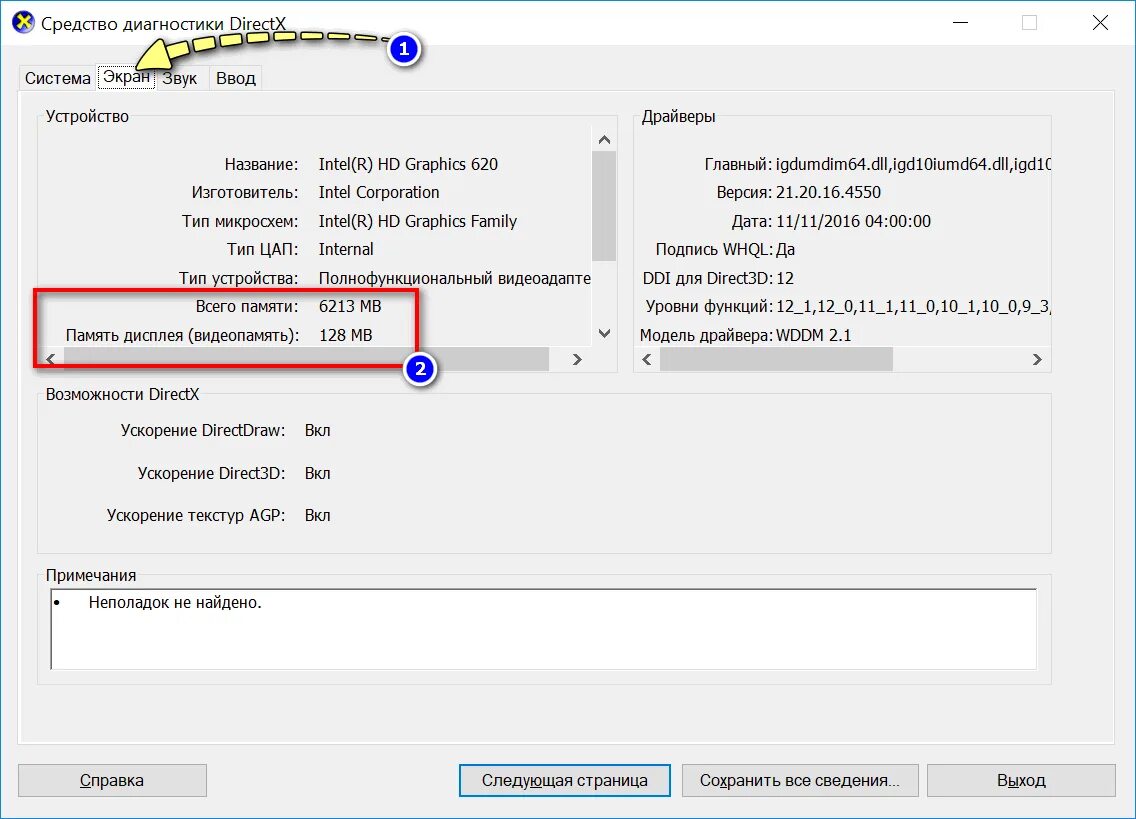Viewport: 1136px width, 819px height.
Task: Go to the Ввод tab
Action: 235,78
